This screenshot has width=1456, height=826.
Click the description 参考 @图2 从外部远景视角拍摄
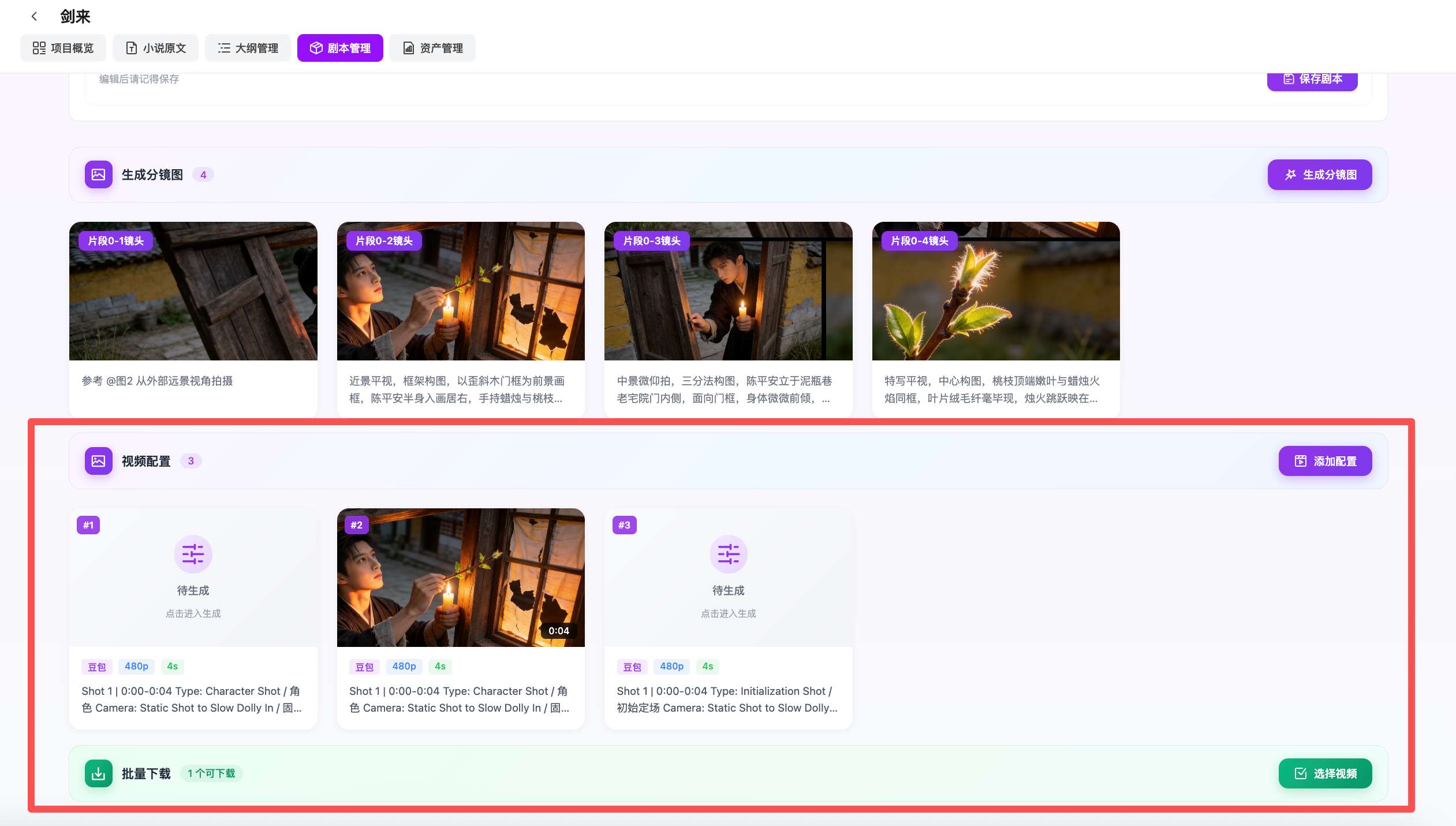pyautogui.click(x=157, y=381)
